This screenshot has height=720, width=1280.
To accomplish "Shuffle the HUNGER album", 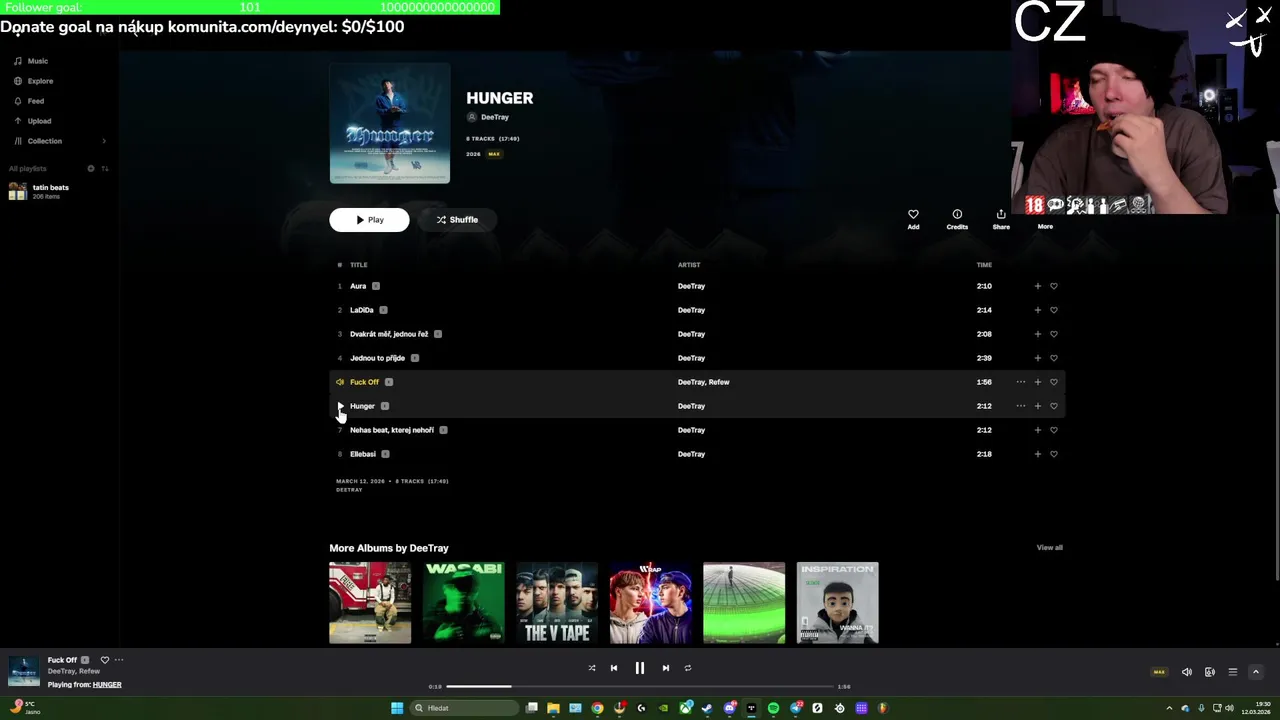I will 457,220.
